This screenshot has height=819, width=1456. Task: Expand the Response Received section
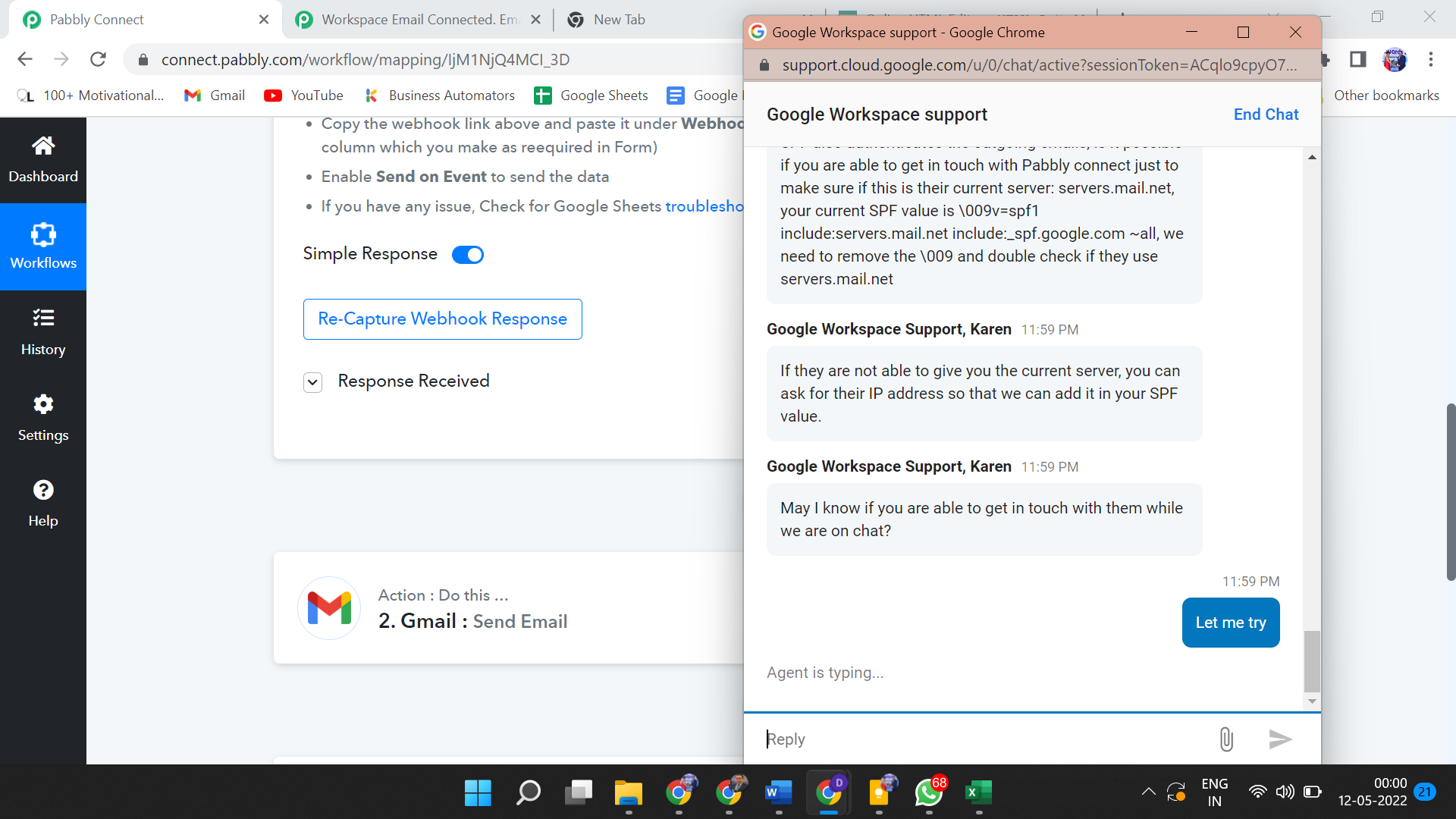click(313, 381)
